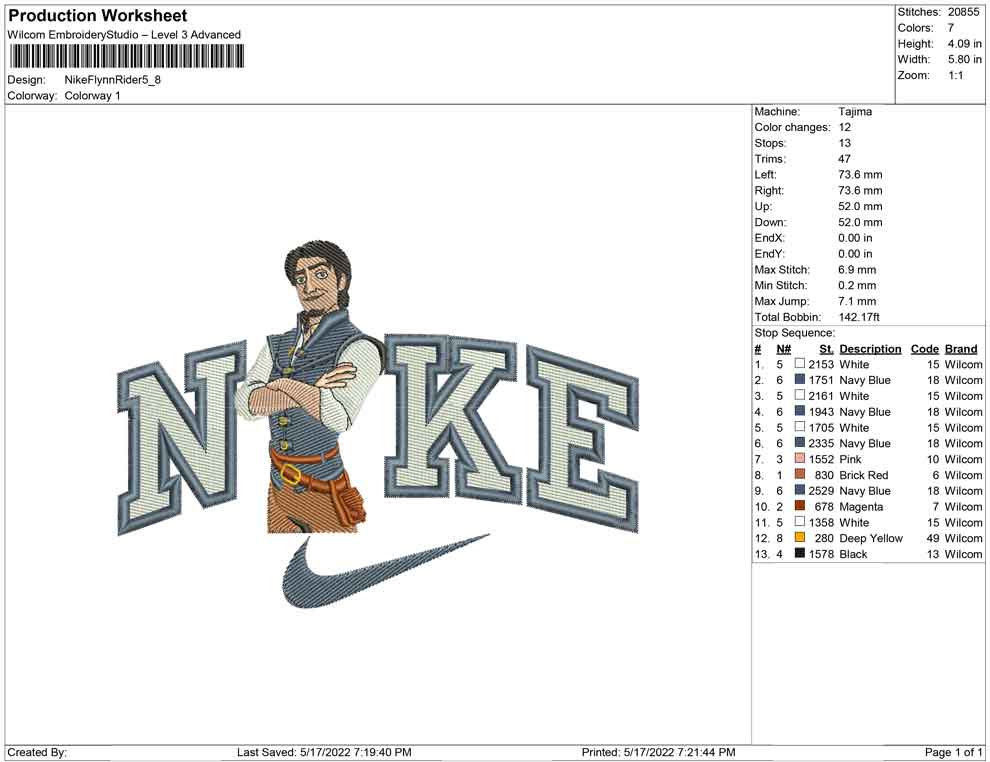Click the N# column header
The height and width of the screenshot is (762, 990).
pos(784,348)
